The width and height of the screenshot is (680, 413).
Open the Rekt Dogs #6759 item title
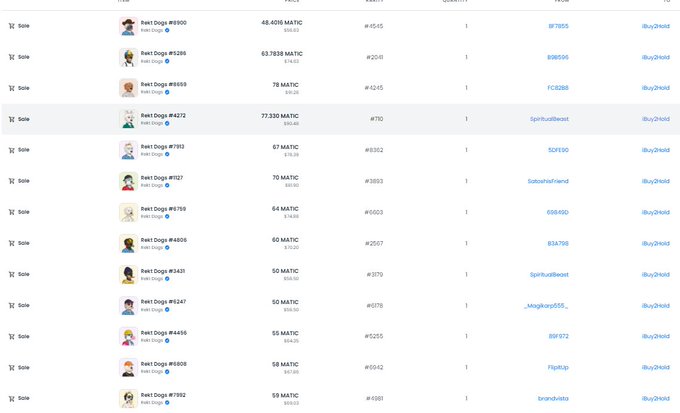tap(163, 209)
